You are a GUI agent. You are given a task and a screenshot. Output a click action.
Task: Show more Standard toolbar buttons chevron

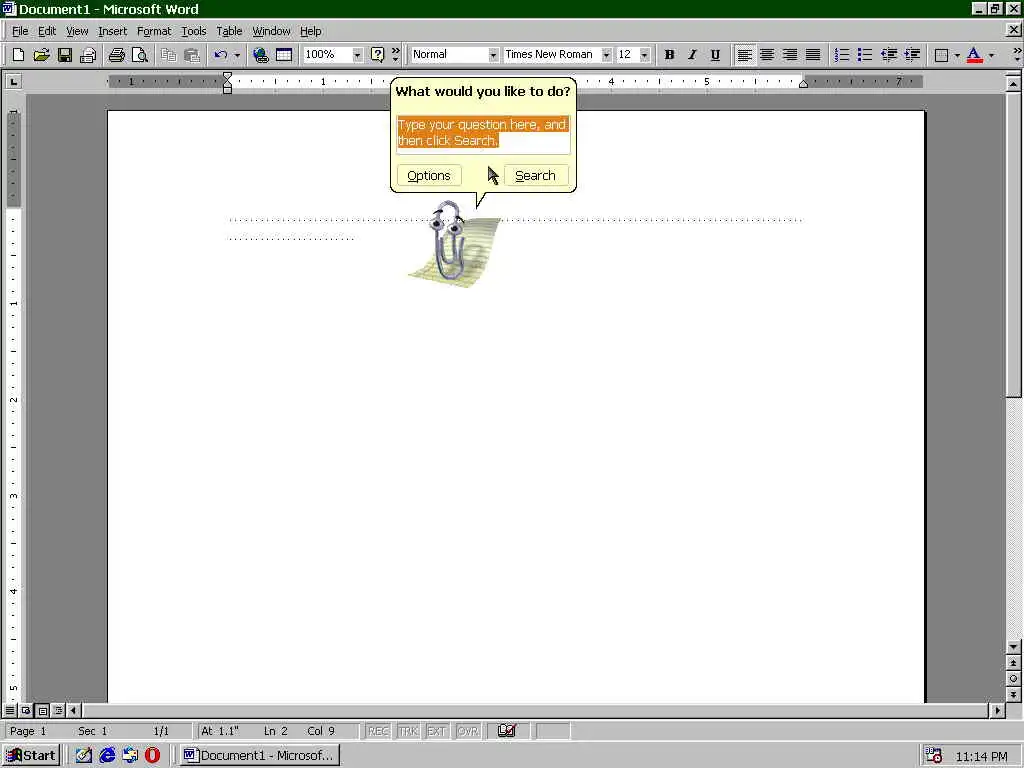395,55
